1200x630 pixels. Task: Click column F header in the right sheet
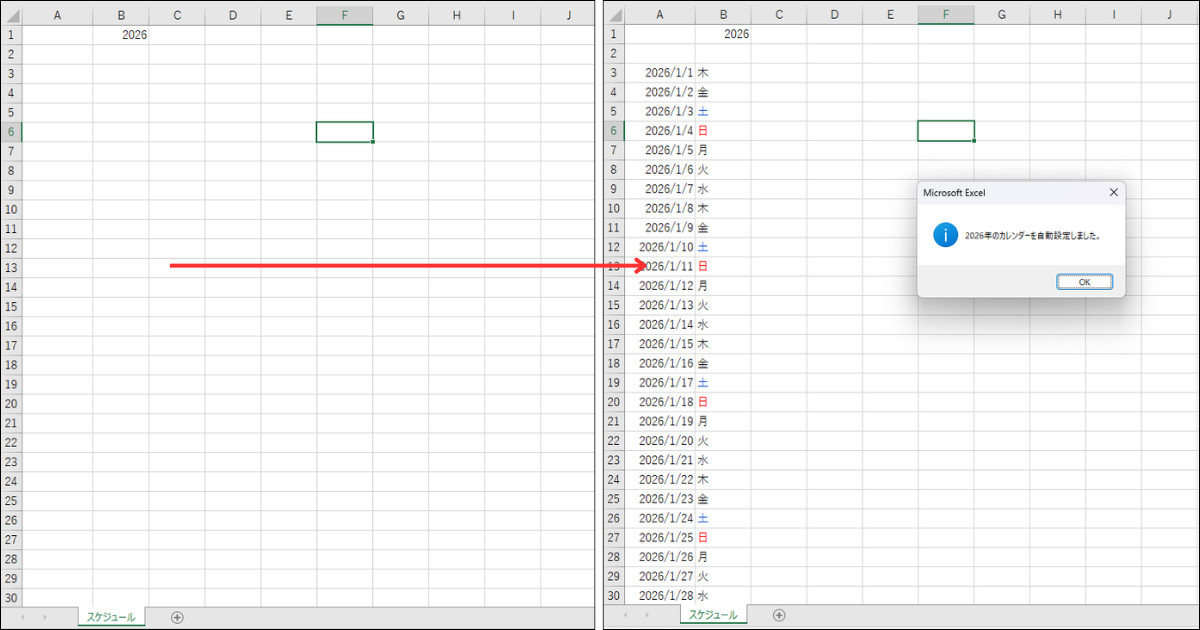[x=946, y=15]
